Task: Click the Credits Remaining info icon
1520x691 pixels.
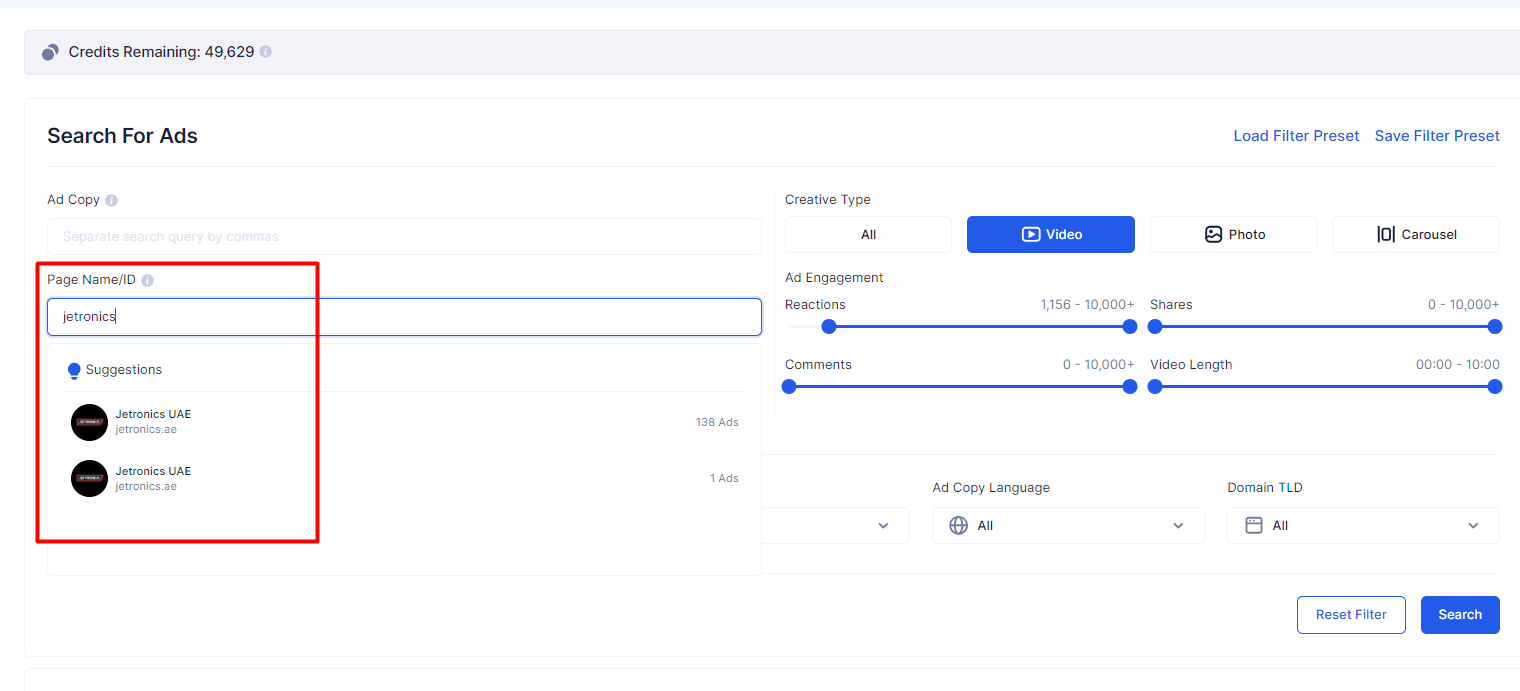Action: (x=265, y=52)
